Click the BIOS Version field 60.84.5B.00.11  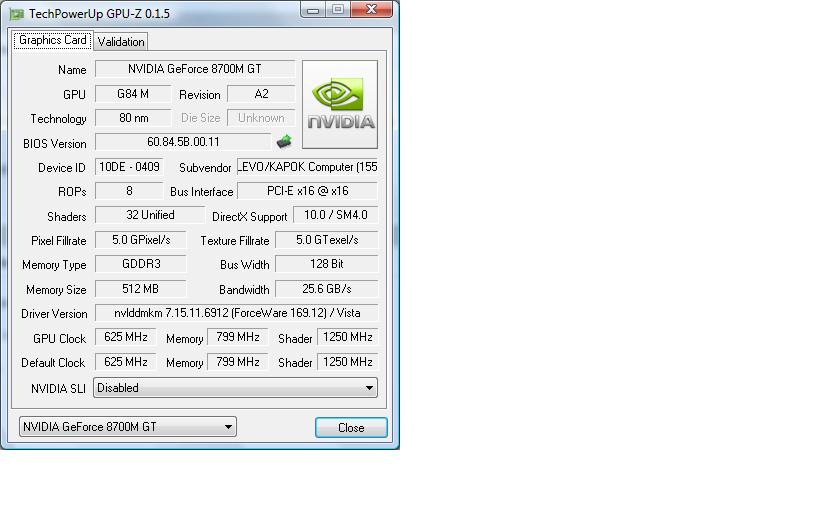point(183,142)
